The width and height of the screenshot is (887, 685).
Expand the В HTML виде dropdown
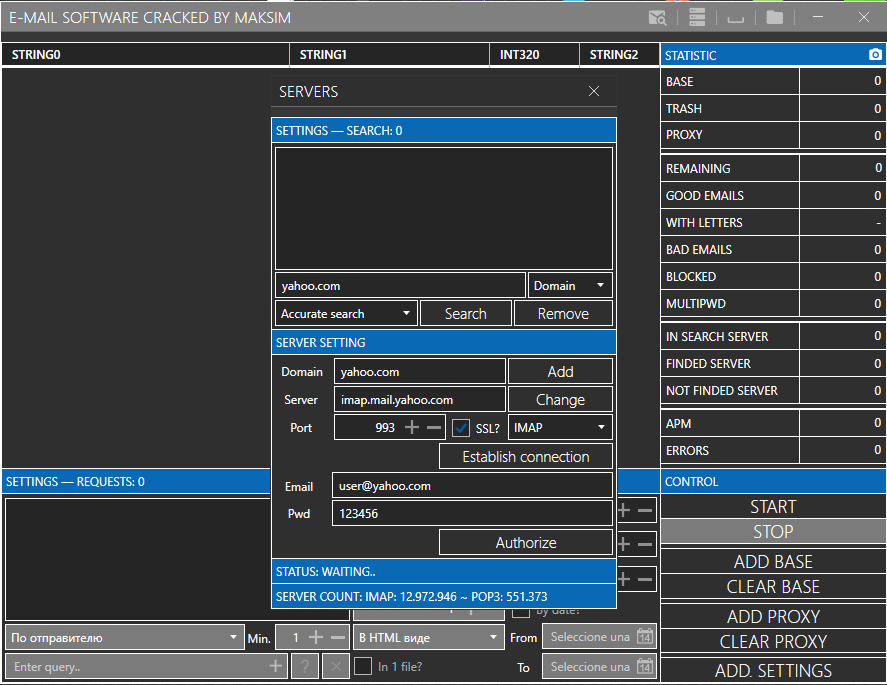[428, 637]
